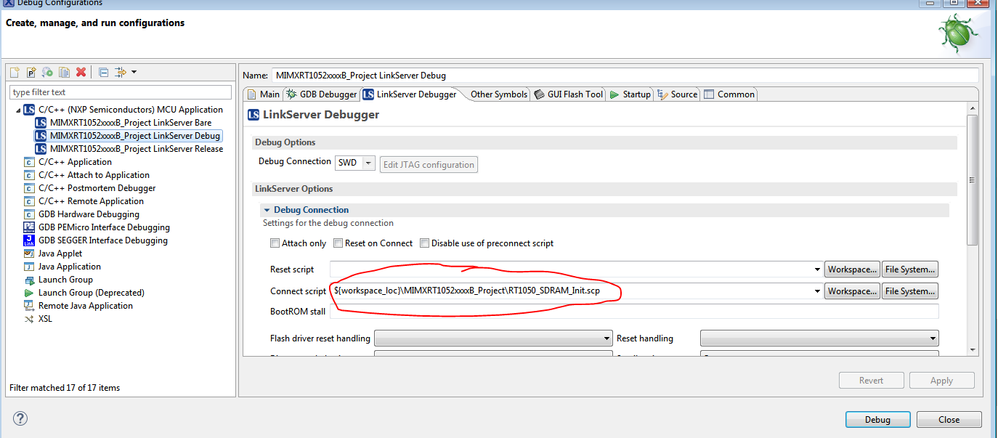This screenshot has width=998, height=438.
Task: Open the filter launch configurations menu
Action: tap(126, 72)
